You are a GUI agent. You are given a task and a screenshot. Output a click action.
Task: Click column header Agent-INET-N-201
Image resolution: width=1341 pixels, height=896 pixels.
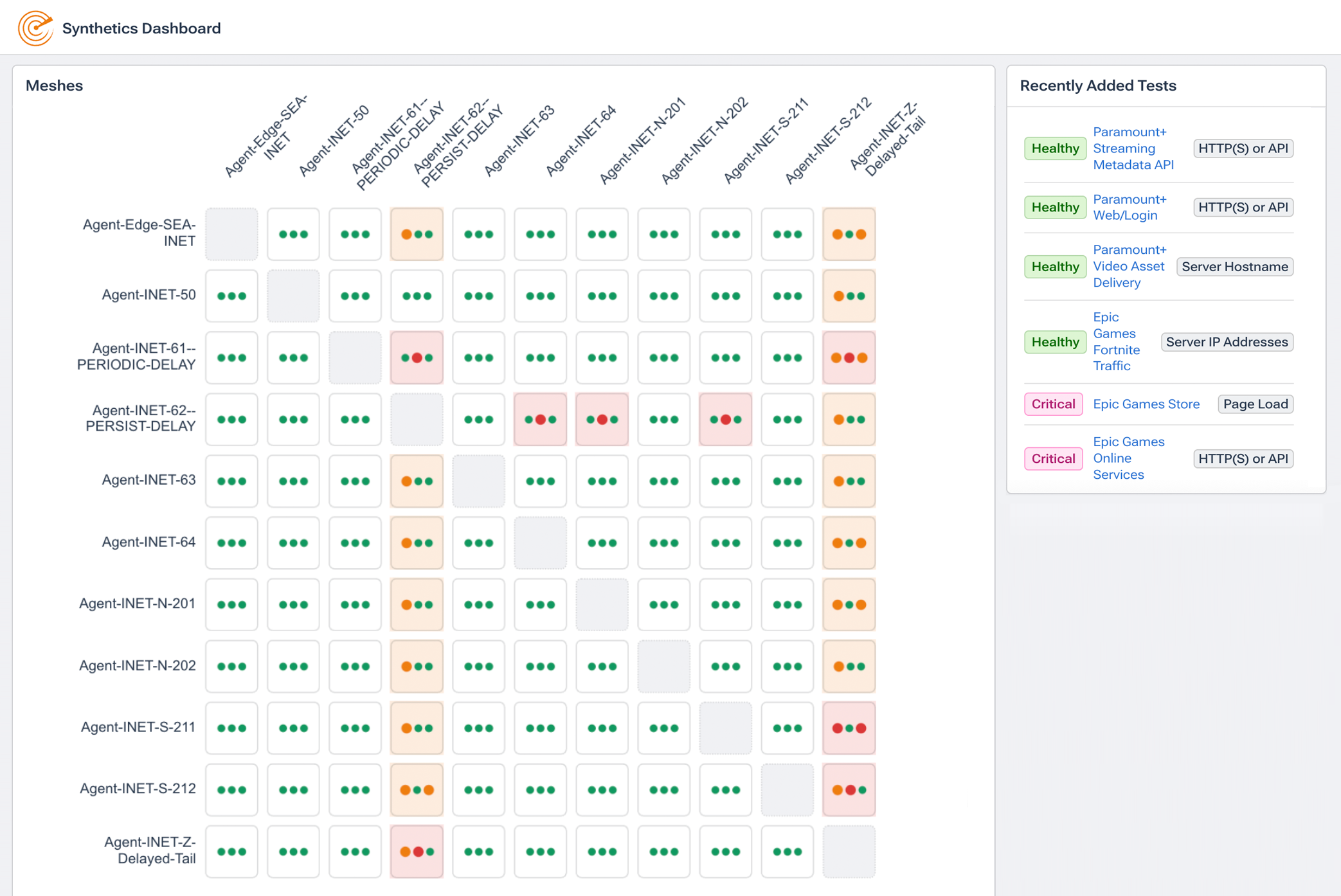(642, 141)
